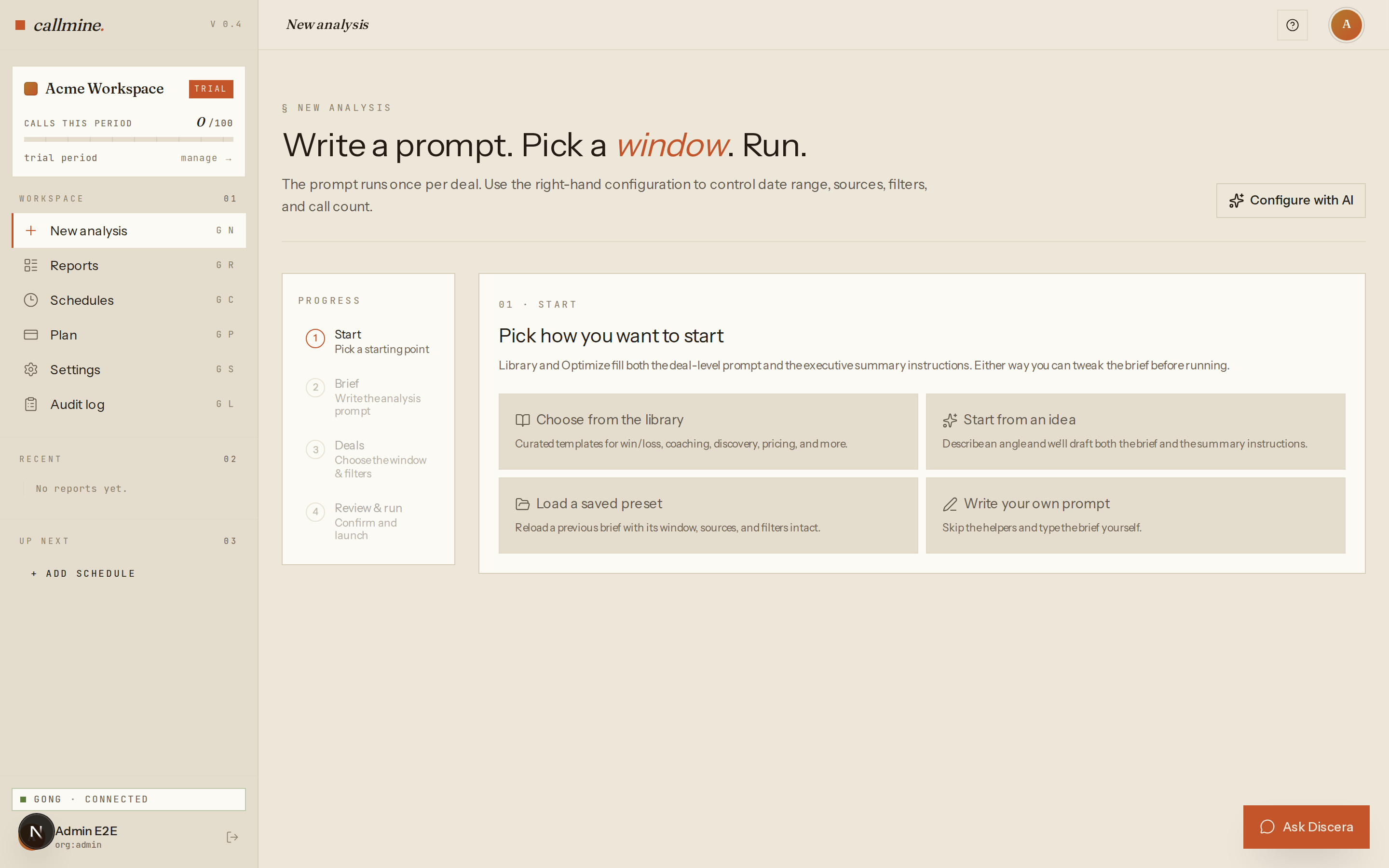This screenshot has width=1389, height=868.
Task: Click the Start step label in Progress
Action: (x=348, y=334)
